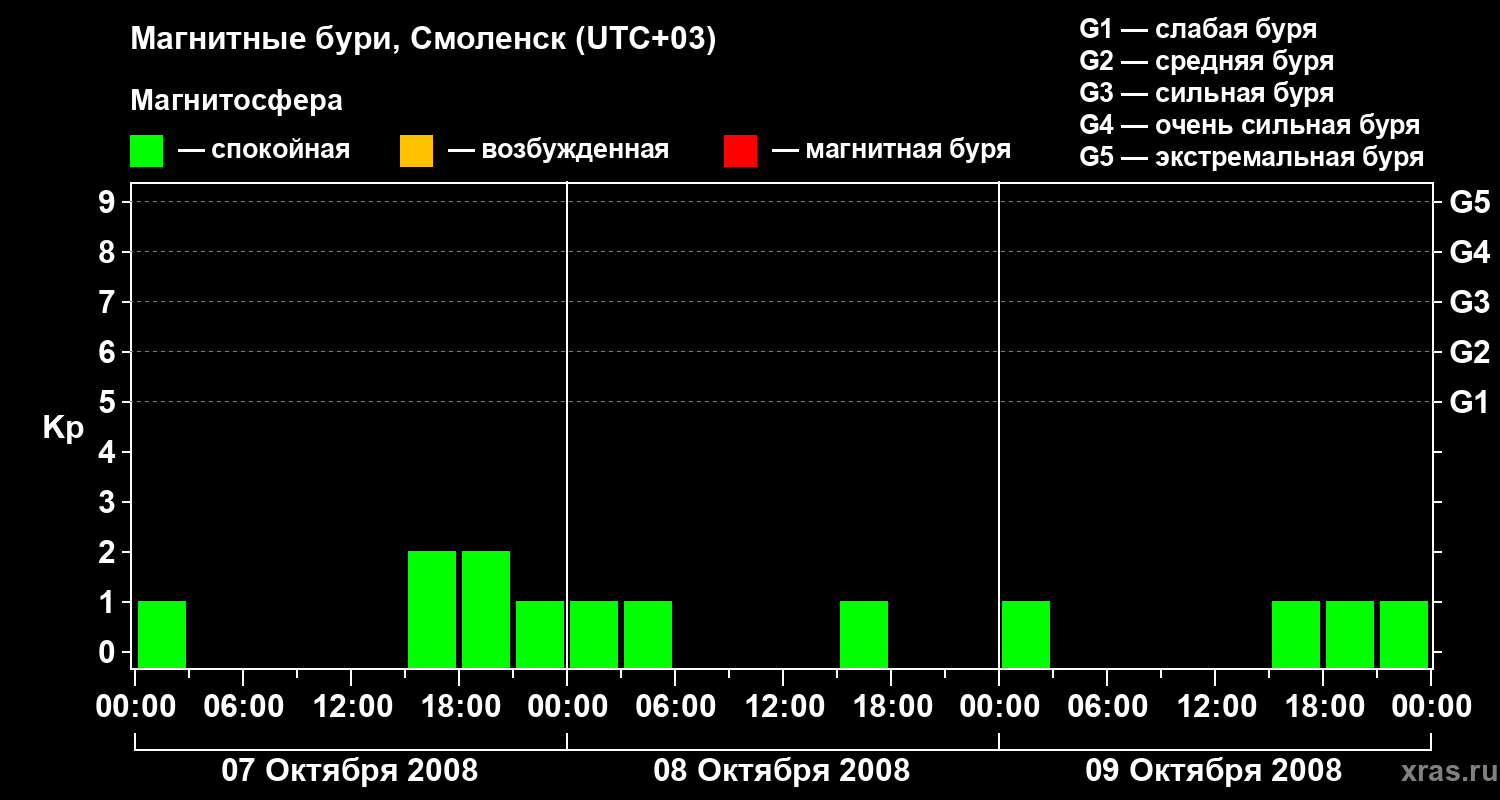Click the 'G1 — слабая буря' legend entry
1500x800 pixels.
point(1198,29)
